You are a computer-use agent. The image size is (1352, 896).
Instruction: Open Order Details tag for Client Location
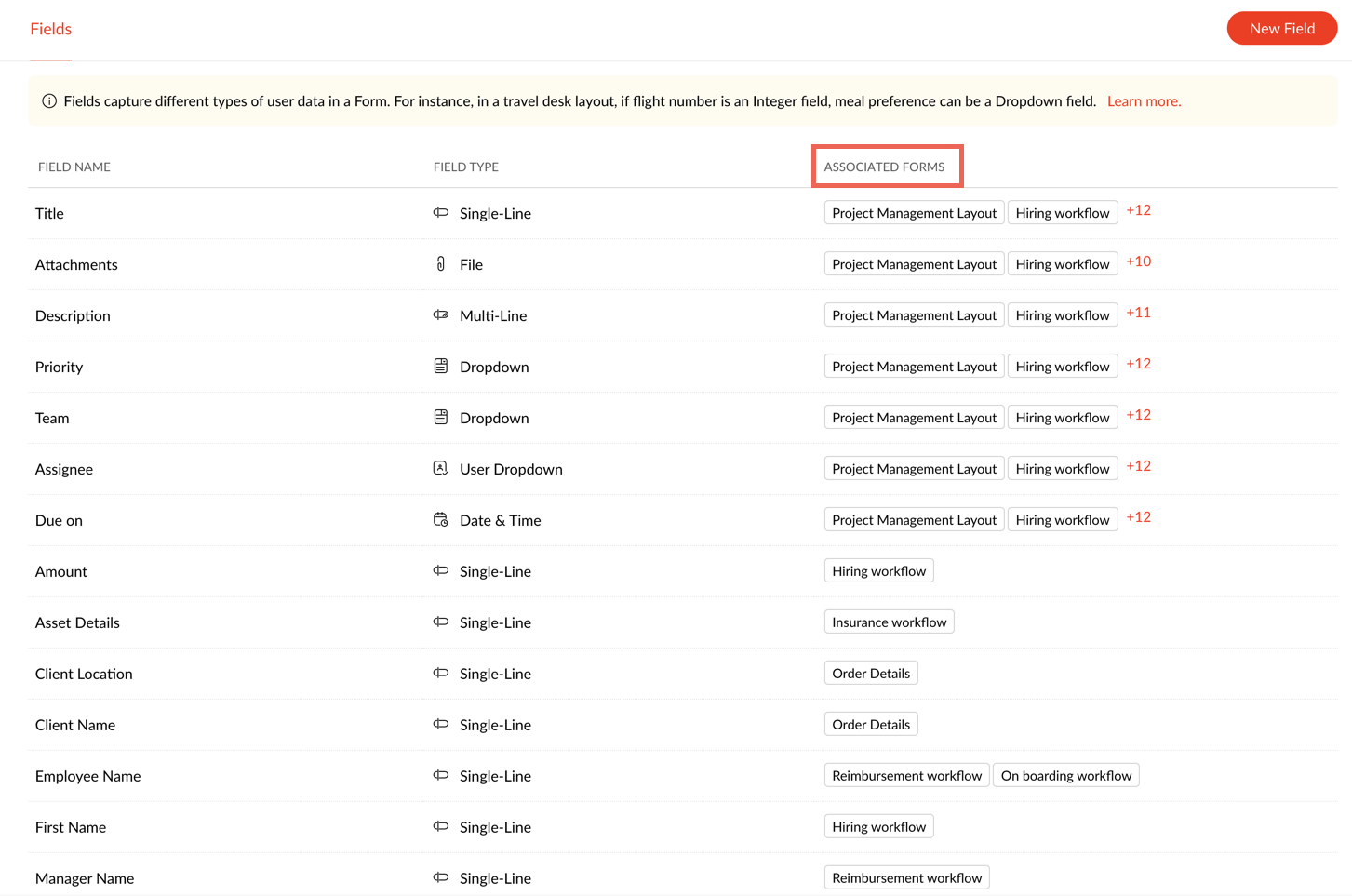point(871,674)
